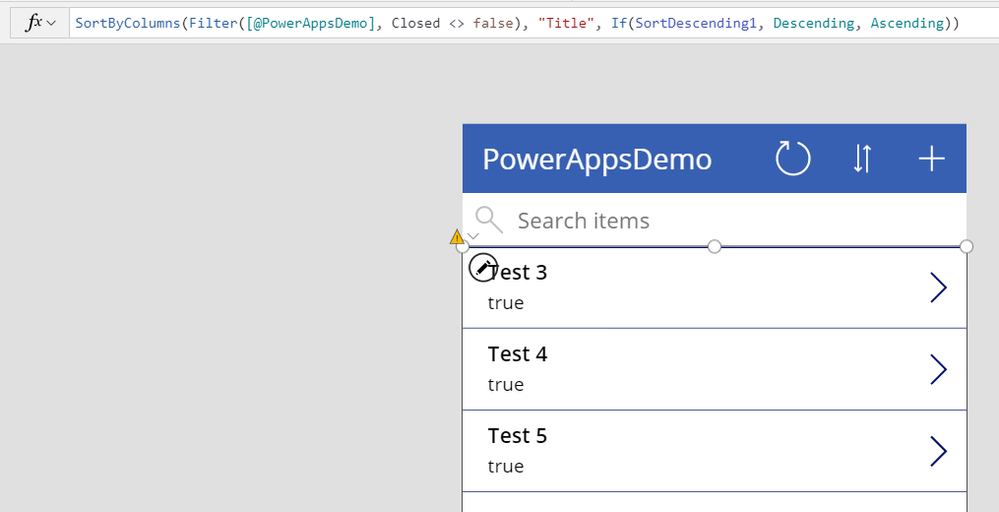999x512 pixels.
Task: Select the Test 4 title text
Action: pos(517,353)
